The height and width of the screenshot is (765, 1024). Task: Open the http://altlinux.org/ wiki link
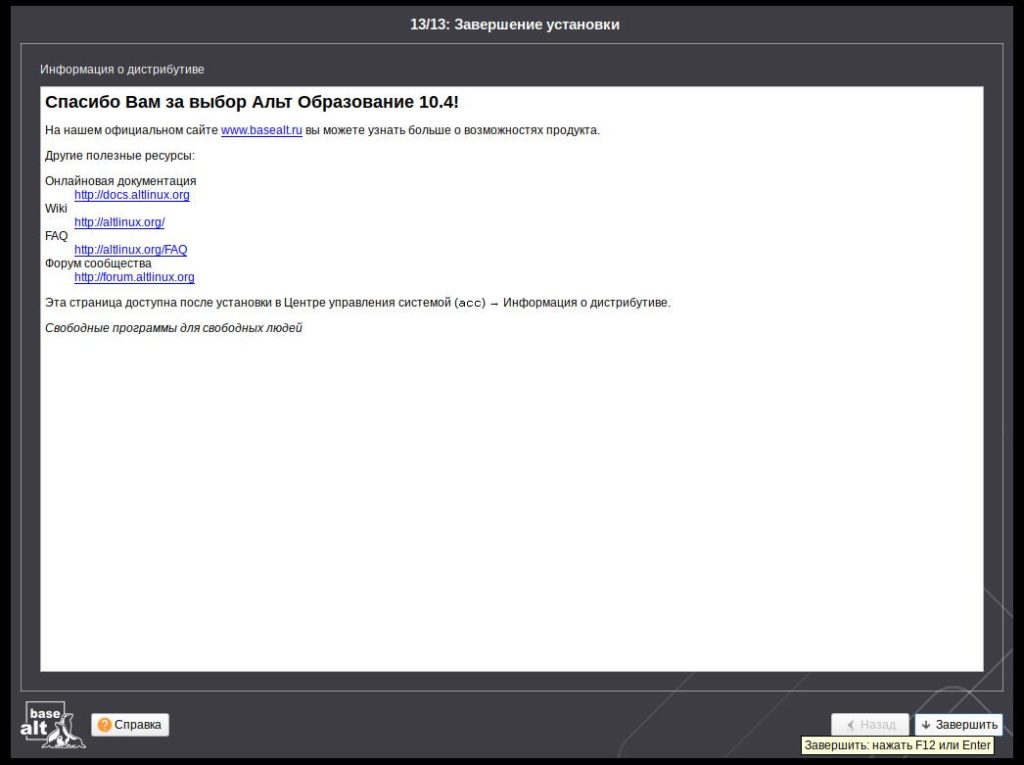click(x=119, y=222)
